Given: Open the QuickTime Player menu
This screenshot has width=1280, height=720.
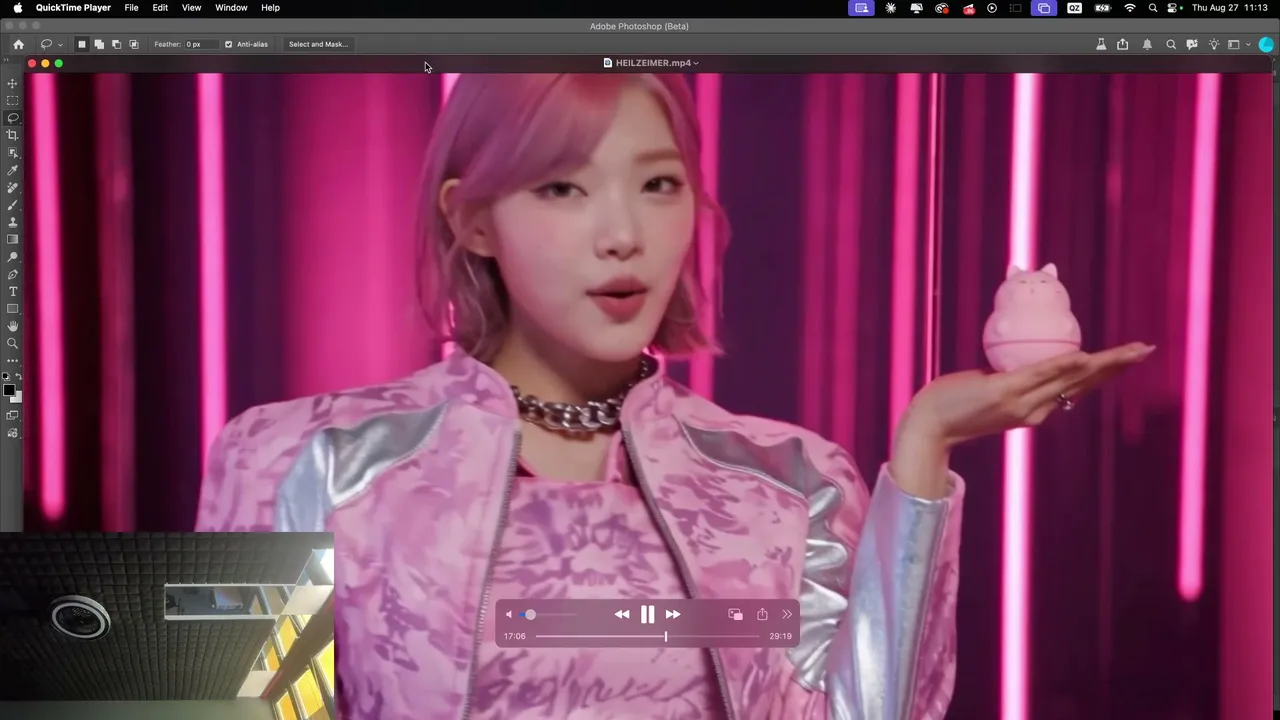Looking at the screenshot, I should click(73, 8).
